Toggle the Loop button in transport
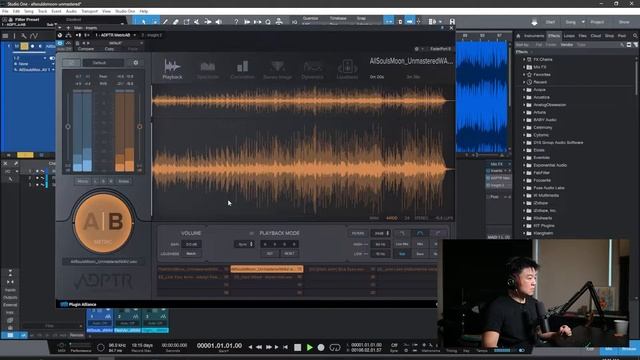Screen dimensions: 640x360 (x=335, y=348)
